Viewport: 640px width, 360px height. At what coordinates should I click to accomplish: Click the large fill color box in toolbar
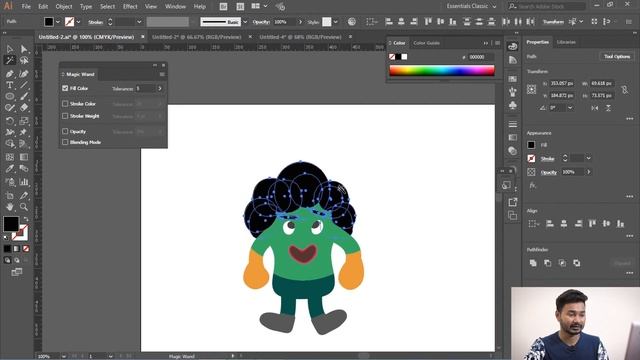(11, 224)
